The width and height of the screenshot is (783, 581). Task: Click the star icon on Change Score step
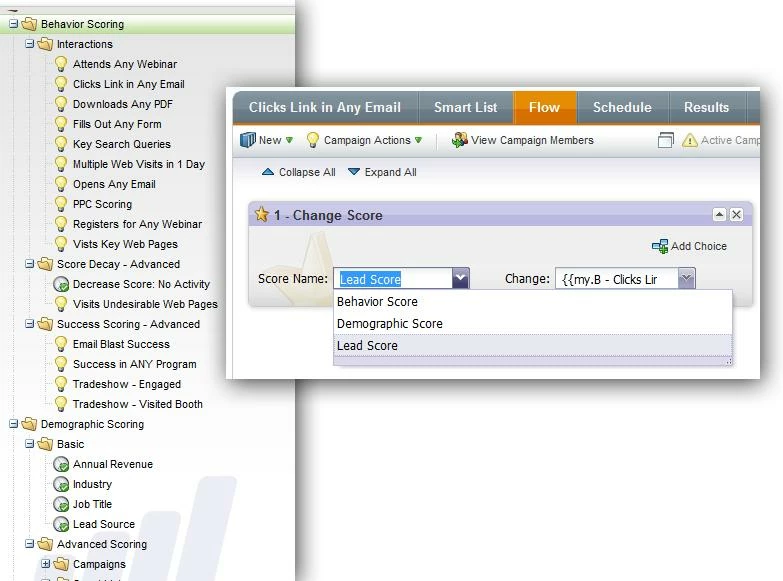tap(262, 214)
